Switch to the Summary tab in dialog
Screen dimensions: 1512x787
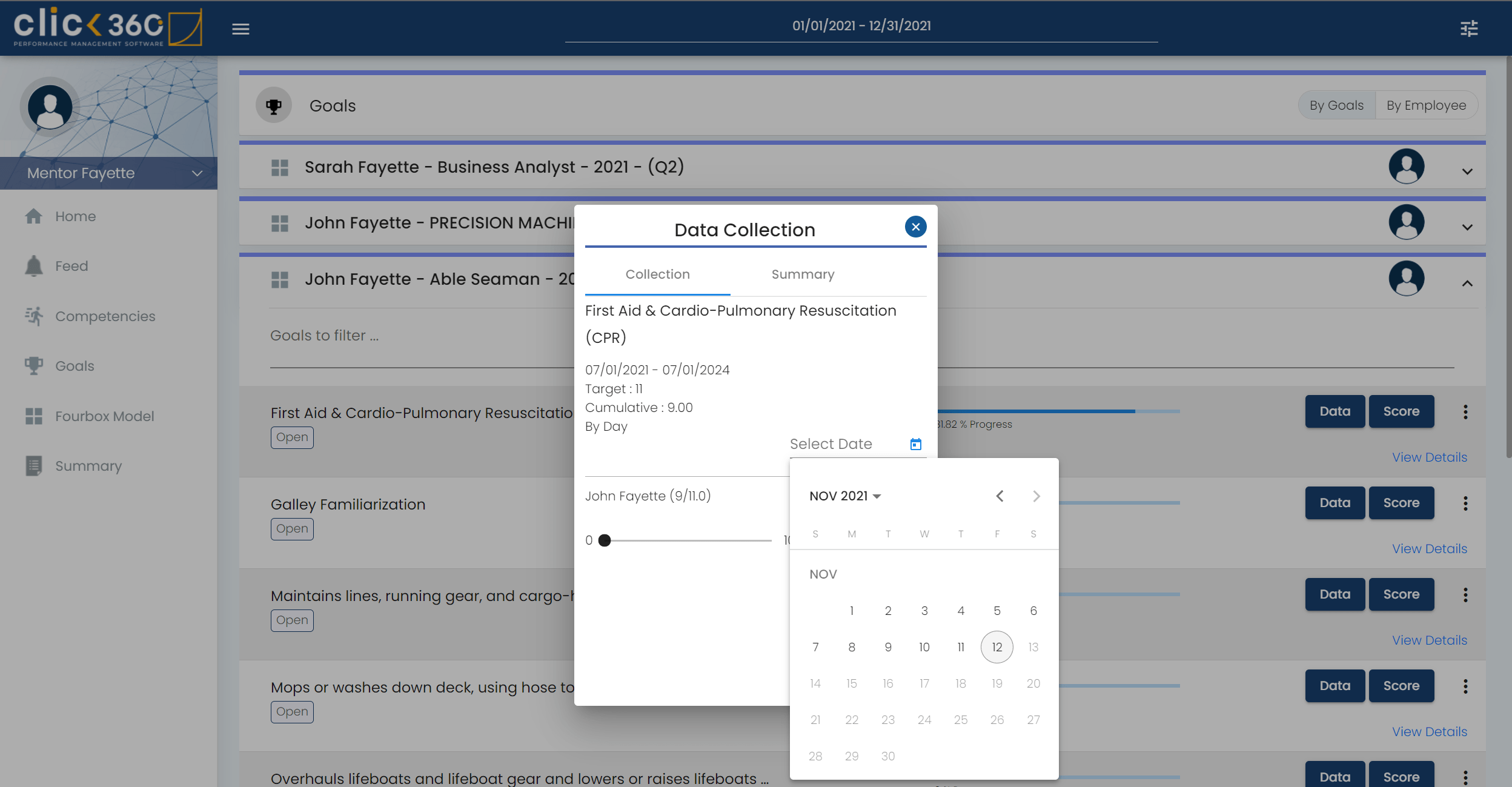click(x=803, y=274)
